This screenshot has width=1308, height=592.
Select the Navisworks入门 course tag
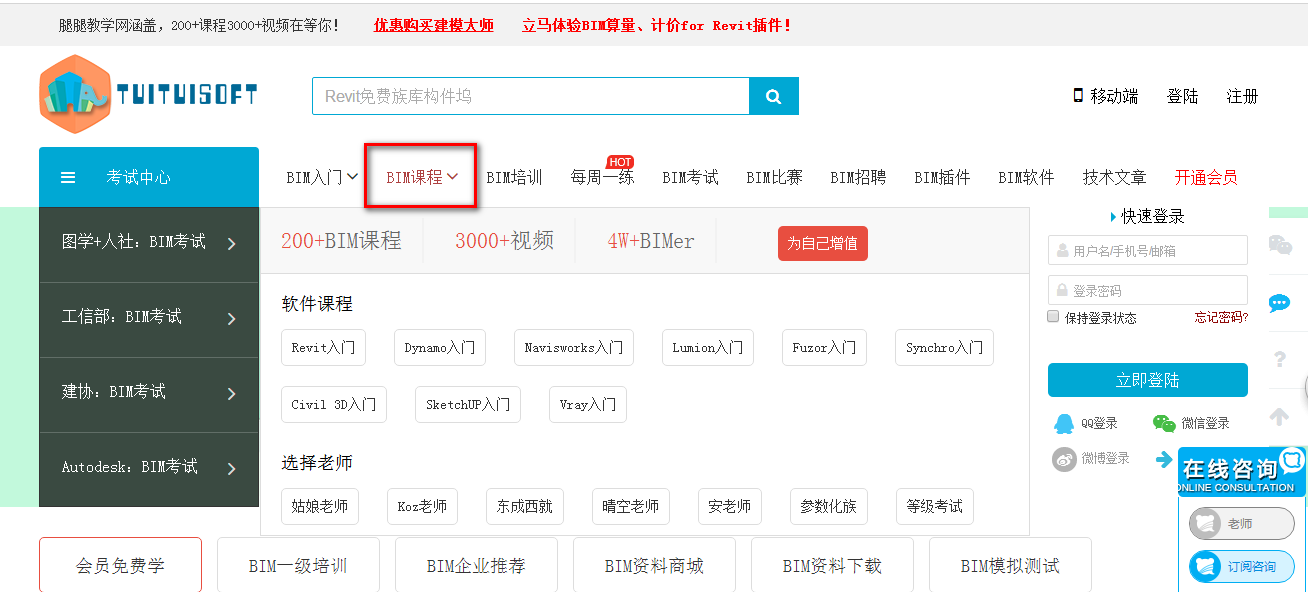pos(574,347)
